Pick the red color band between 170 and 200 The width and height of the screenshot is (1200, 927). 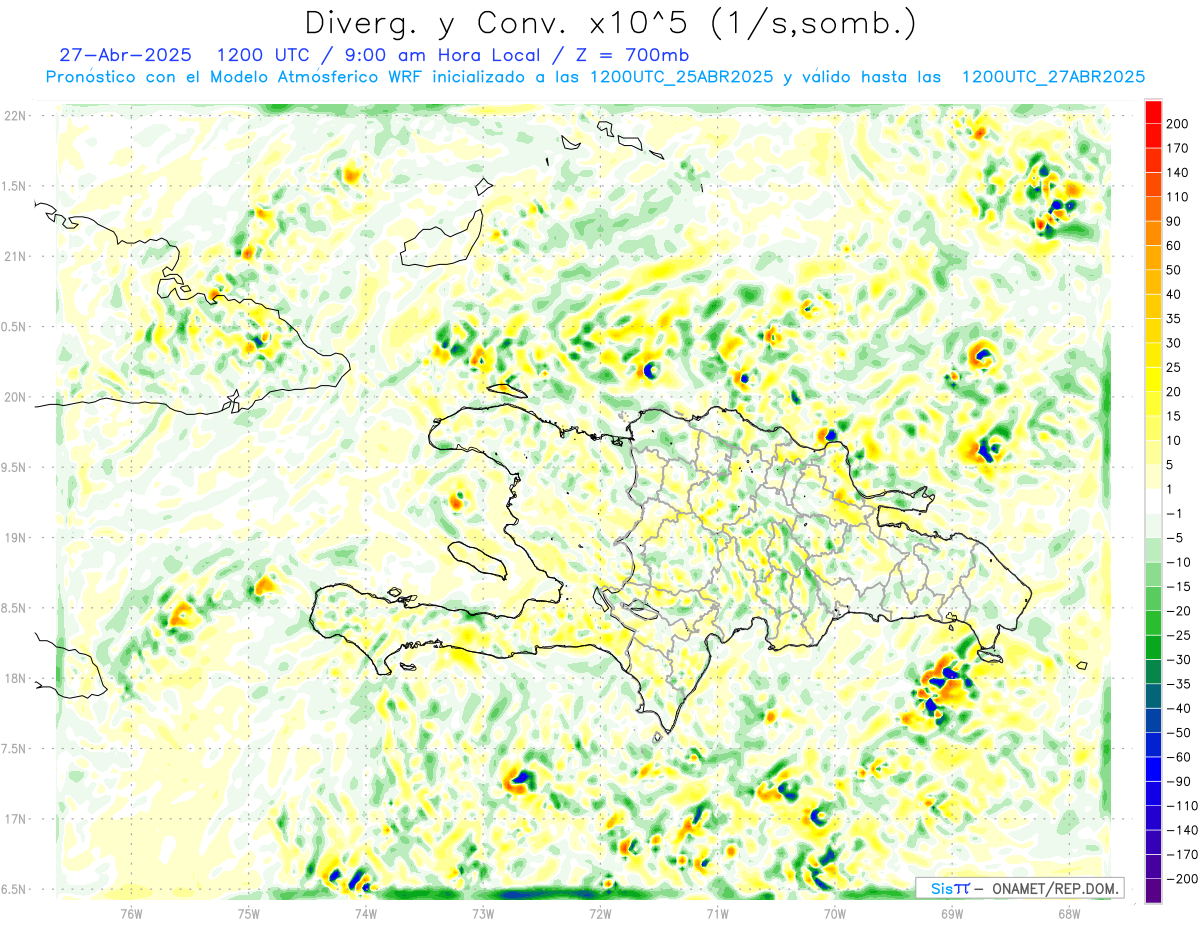[1153, 136]
